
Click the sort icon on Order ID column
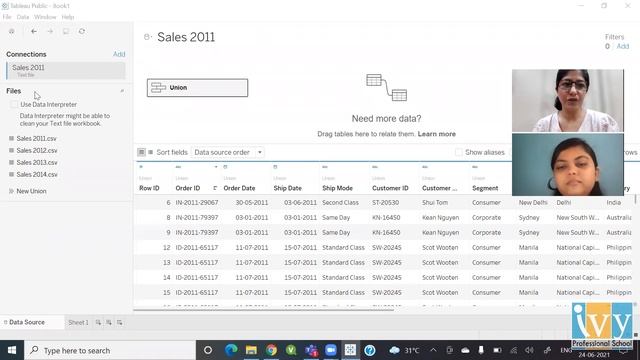[x=215, y=188]
